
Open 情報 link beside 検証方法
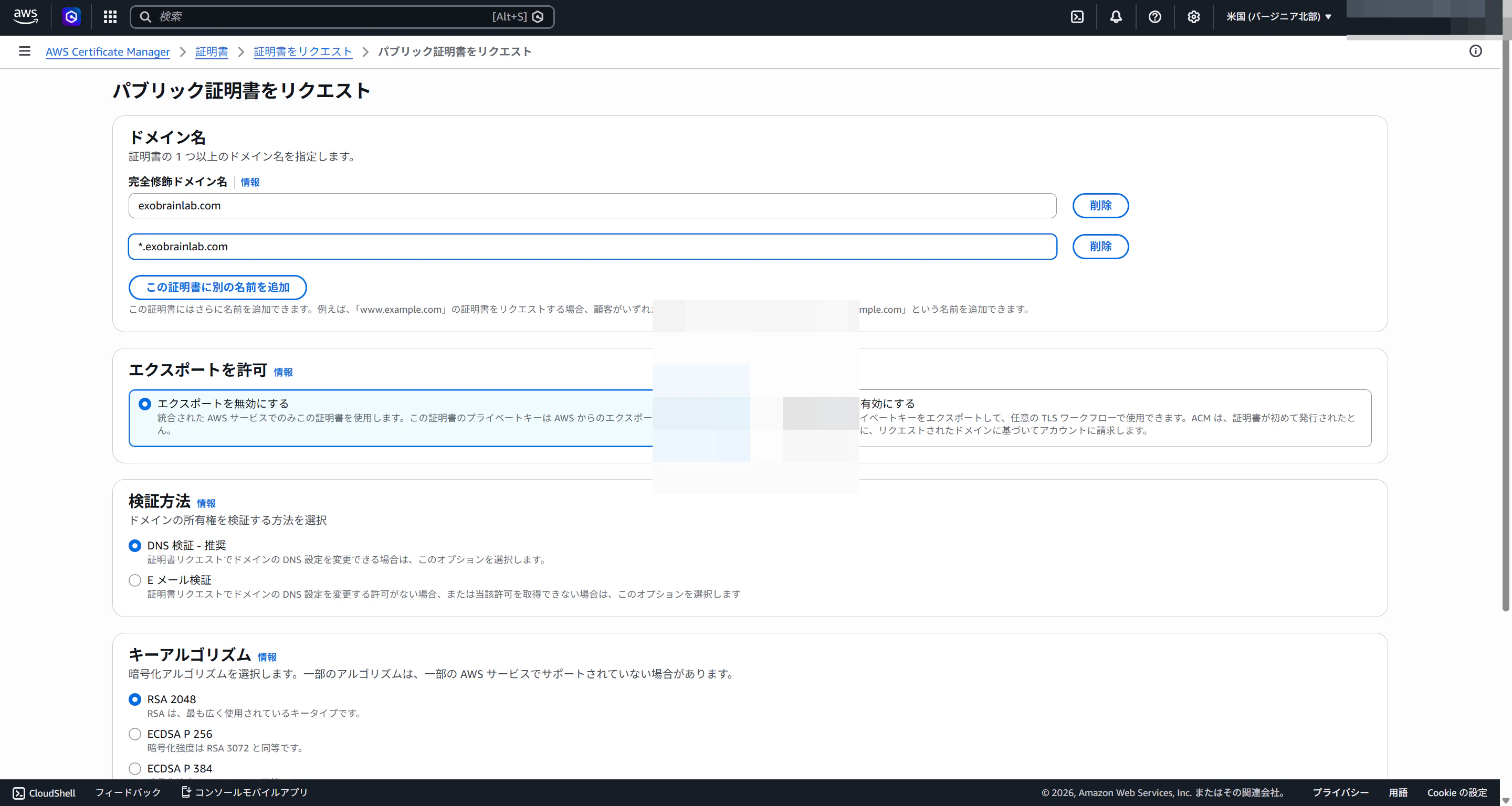(206, 503)
